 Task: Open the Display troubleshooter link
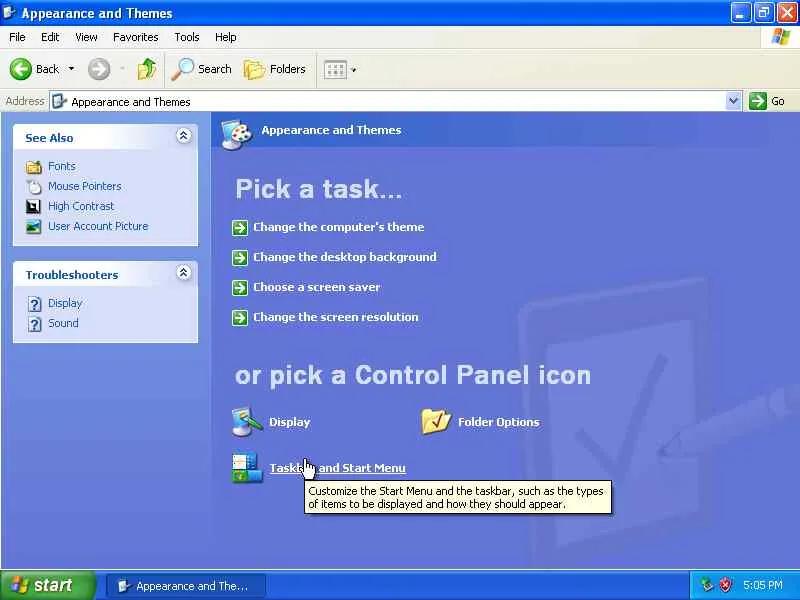[x=65, y=303]
